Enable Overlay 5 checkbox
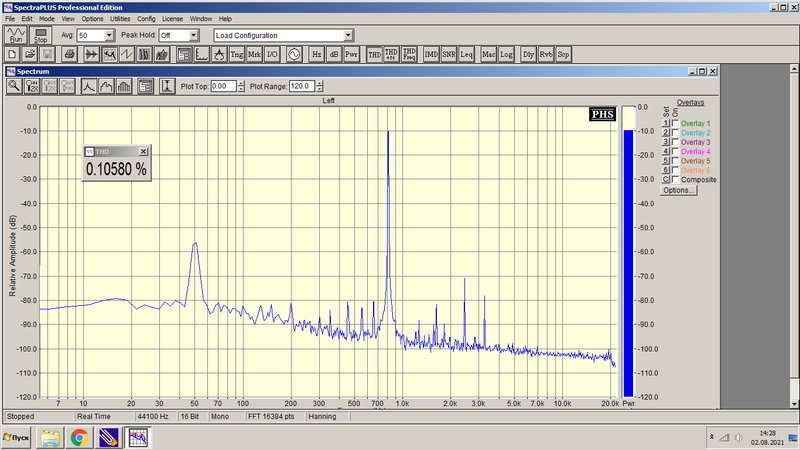The height and width of the screenshot is (450, 800). [676, 161]
